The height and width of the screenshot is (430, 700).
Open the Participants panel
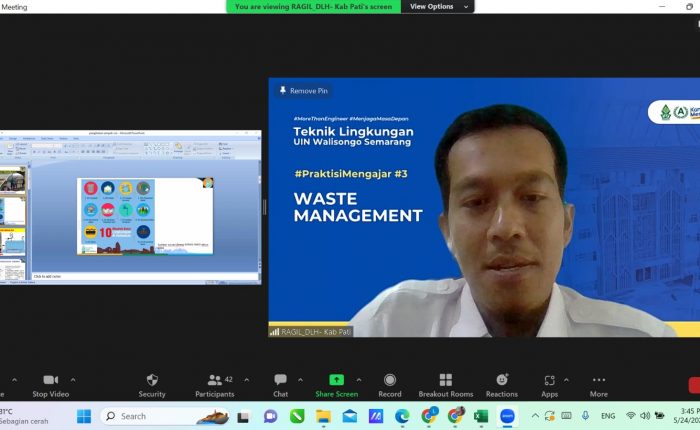[215, 380]
